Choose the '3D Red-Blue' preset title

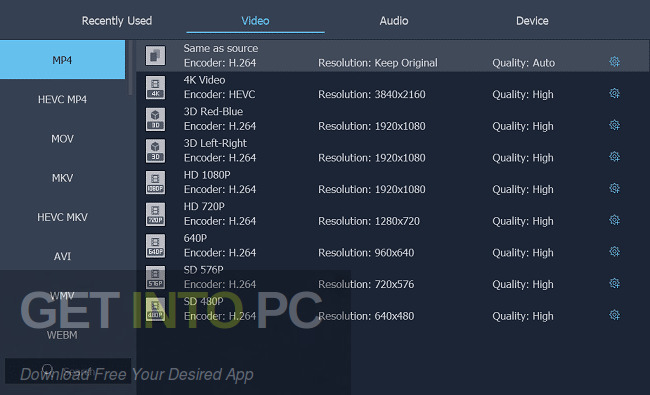[213, 111]
